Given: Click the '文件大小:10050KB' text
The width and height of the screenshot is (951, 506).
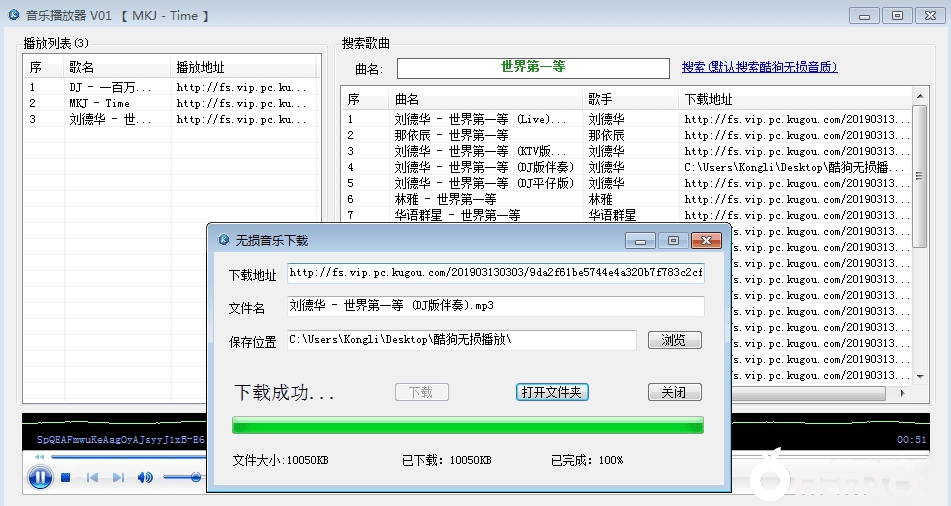Looking at the screenshot, I should click(280, 460).
